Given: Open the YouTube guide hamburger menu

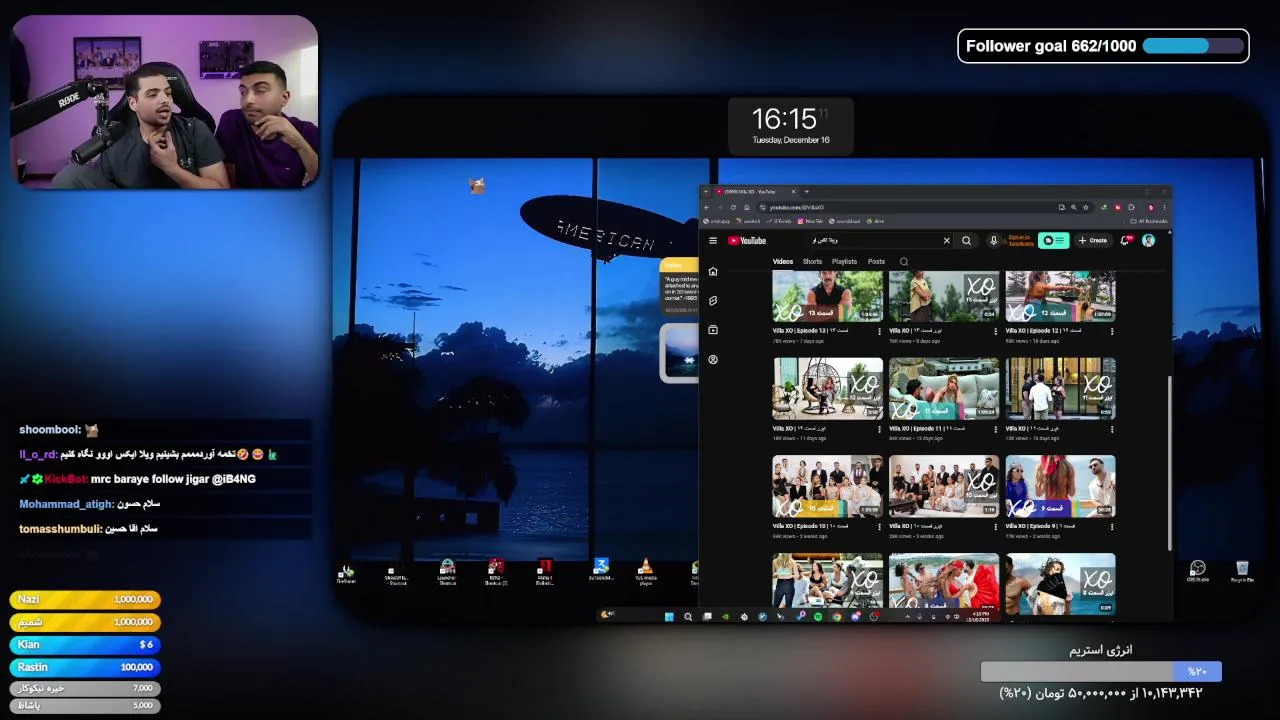Looking at the screenshot, I should (x=713, y=240).
